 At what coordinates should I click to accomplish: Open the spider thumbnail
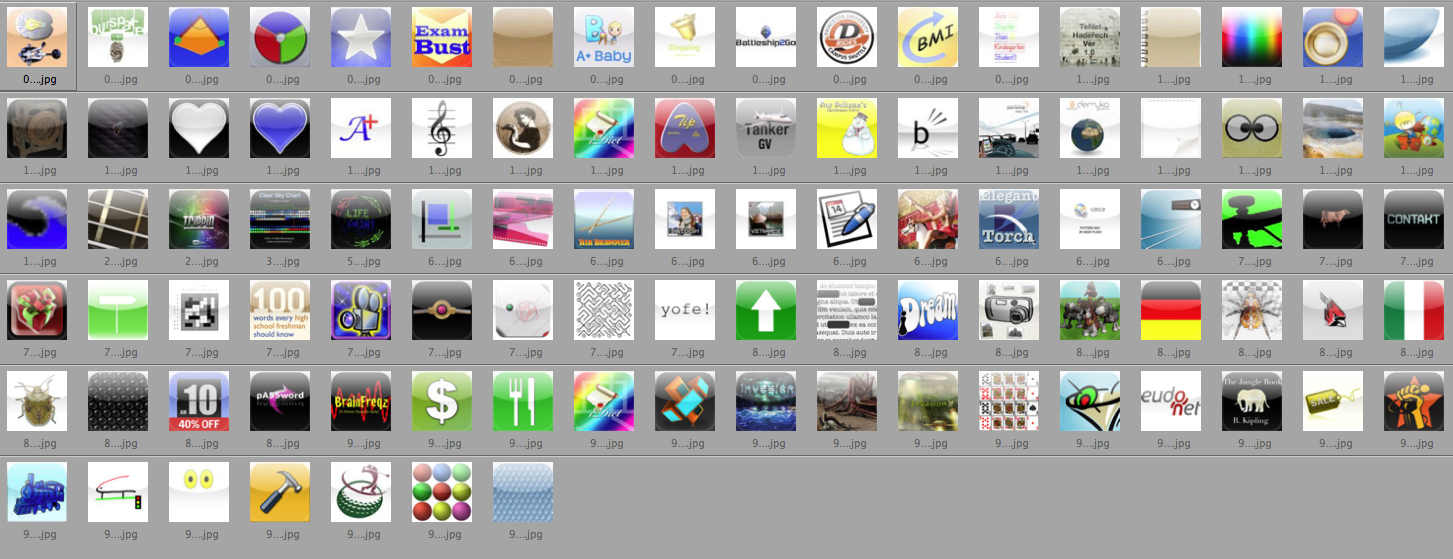1252,310
